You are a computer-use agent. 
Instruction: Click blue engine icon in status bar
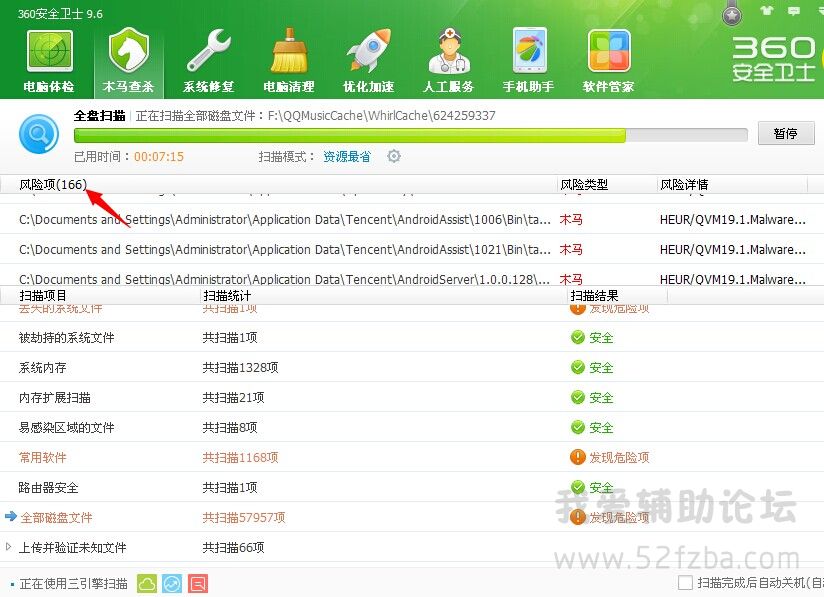coord(172,583)
